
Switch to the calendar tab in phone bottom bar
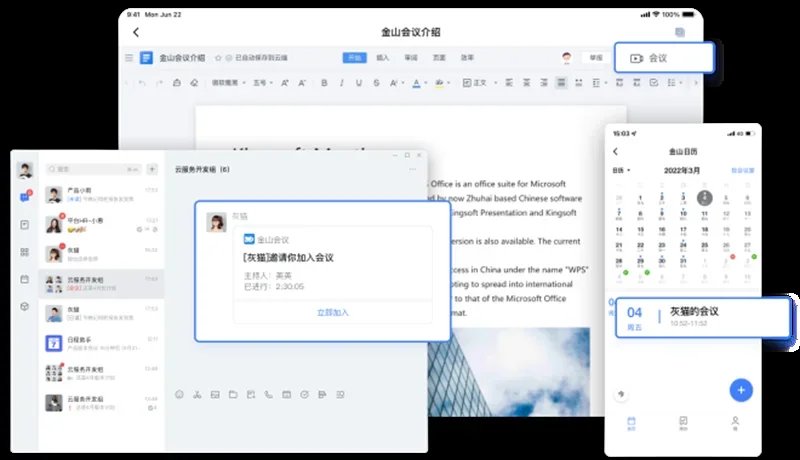click(x=631, y=423)
